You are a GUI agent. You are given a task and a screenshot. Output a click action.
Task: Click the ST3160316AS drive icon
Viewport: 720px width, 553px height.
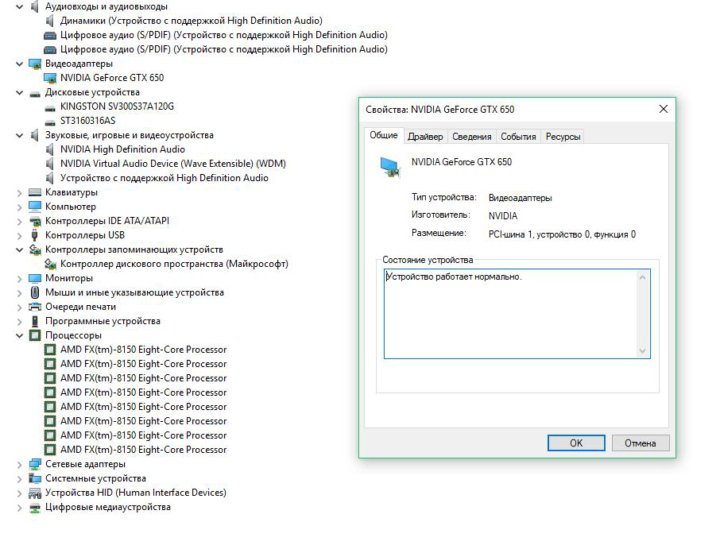(x=50, y=123)
